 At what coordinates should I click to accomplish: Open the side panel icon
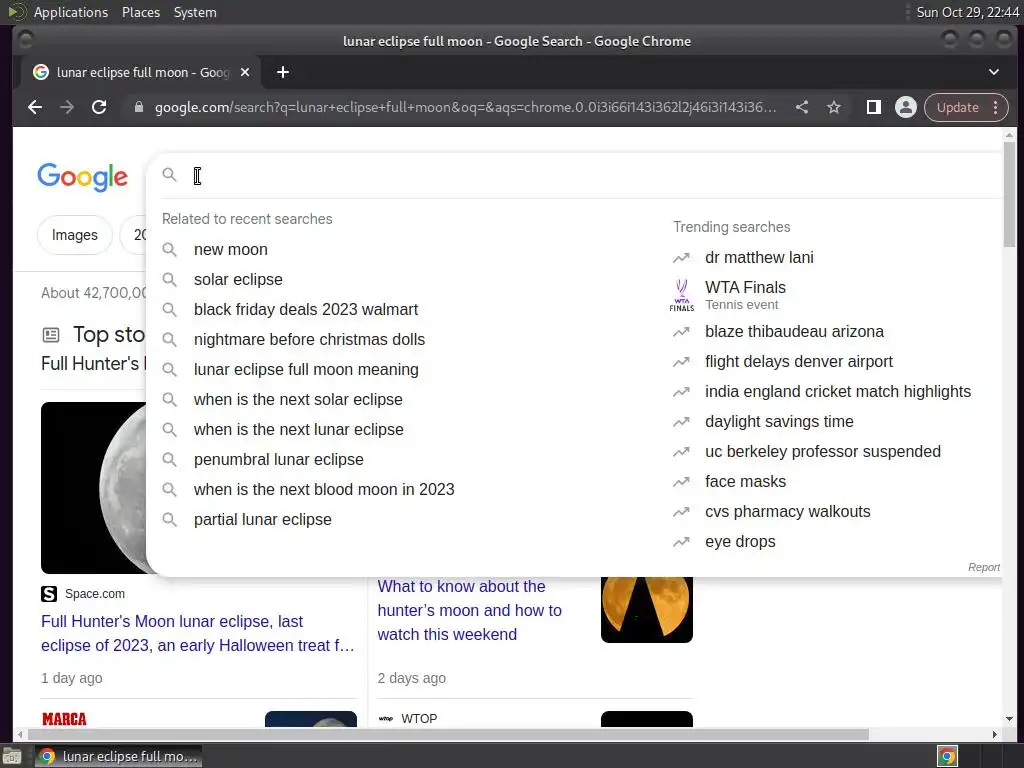(x=873, y=107)
